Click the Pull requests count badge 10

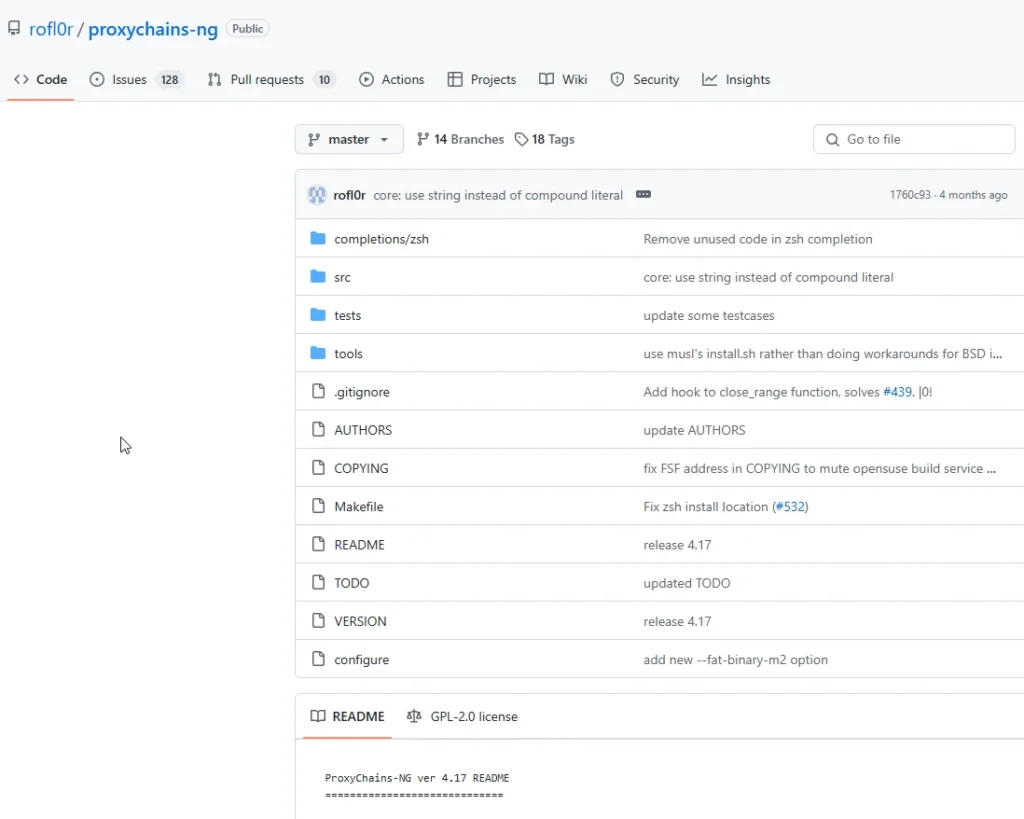[x=325, y=80]
